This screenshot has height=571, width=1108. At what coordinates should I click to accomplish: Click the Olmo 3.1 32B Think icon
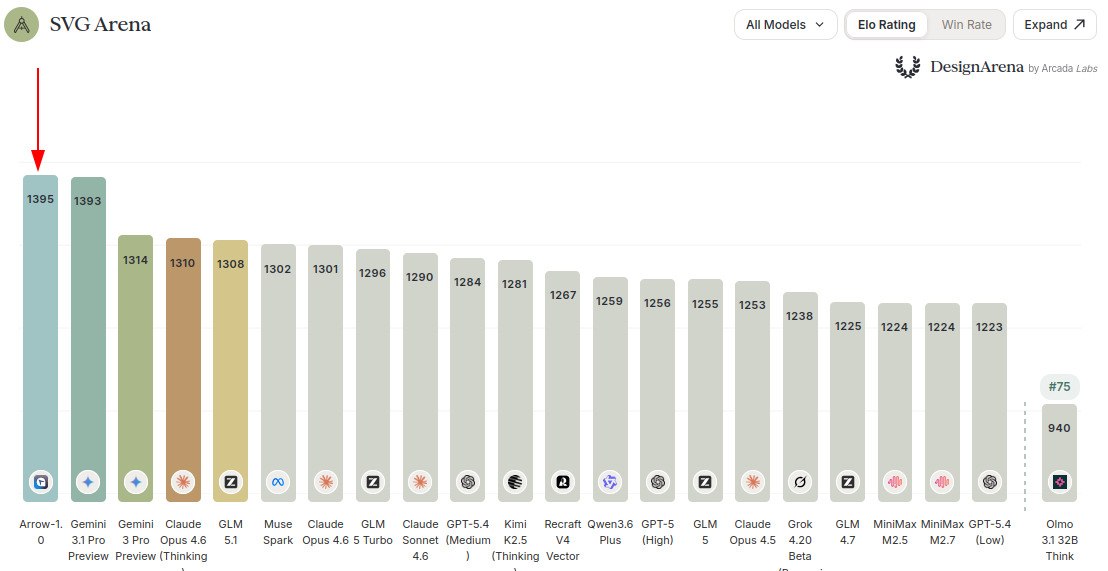pyautogui.click(x=1059, y=482)
